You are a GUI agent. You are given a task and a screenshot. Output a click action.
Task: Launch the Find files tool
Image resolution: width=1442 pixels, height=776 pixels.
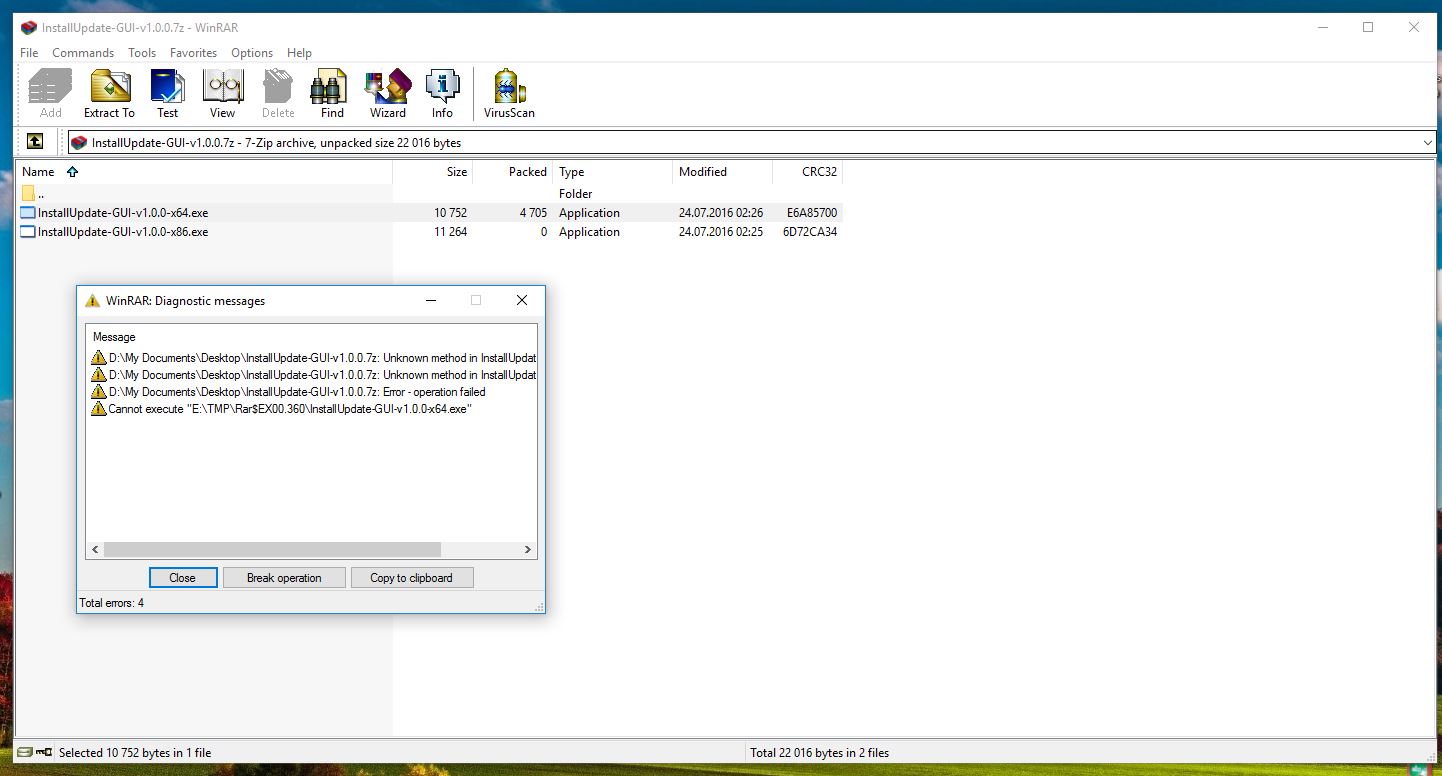click(x=332, y=94)
